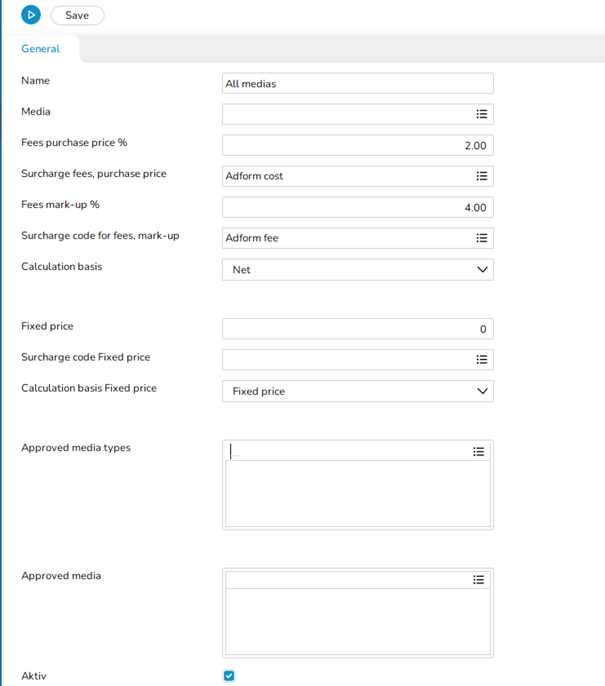Open list picker for Adform fee surcharge code
The height and width of the screenshot is (686, 605).
[481, 238]
